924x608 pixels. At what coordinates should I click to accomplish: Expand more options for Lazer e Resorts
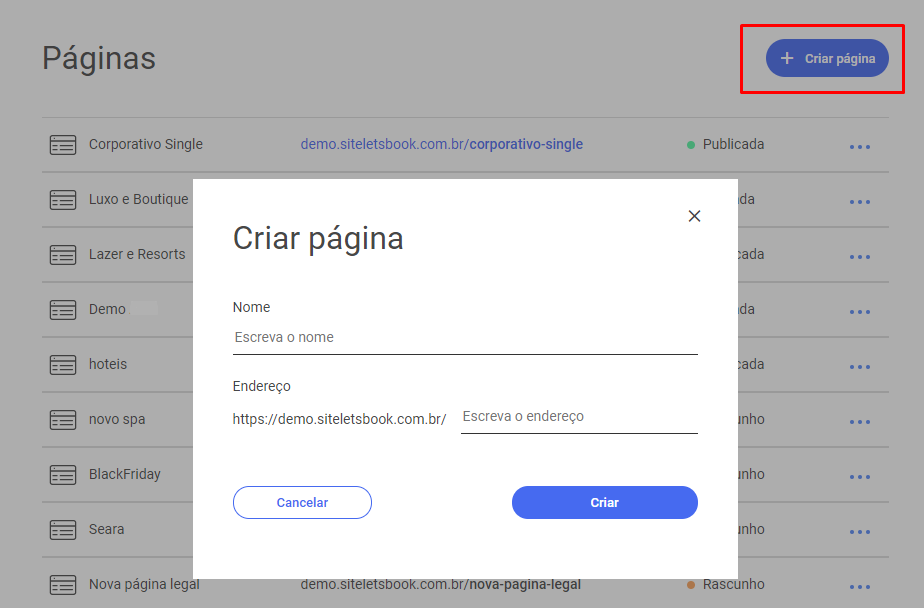click(859, 257)
